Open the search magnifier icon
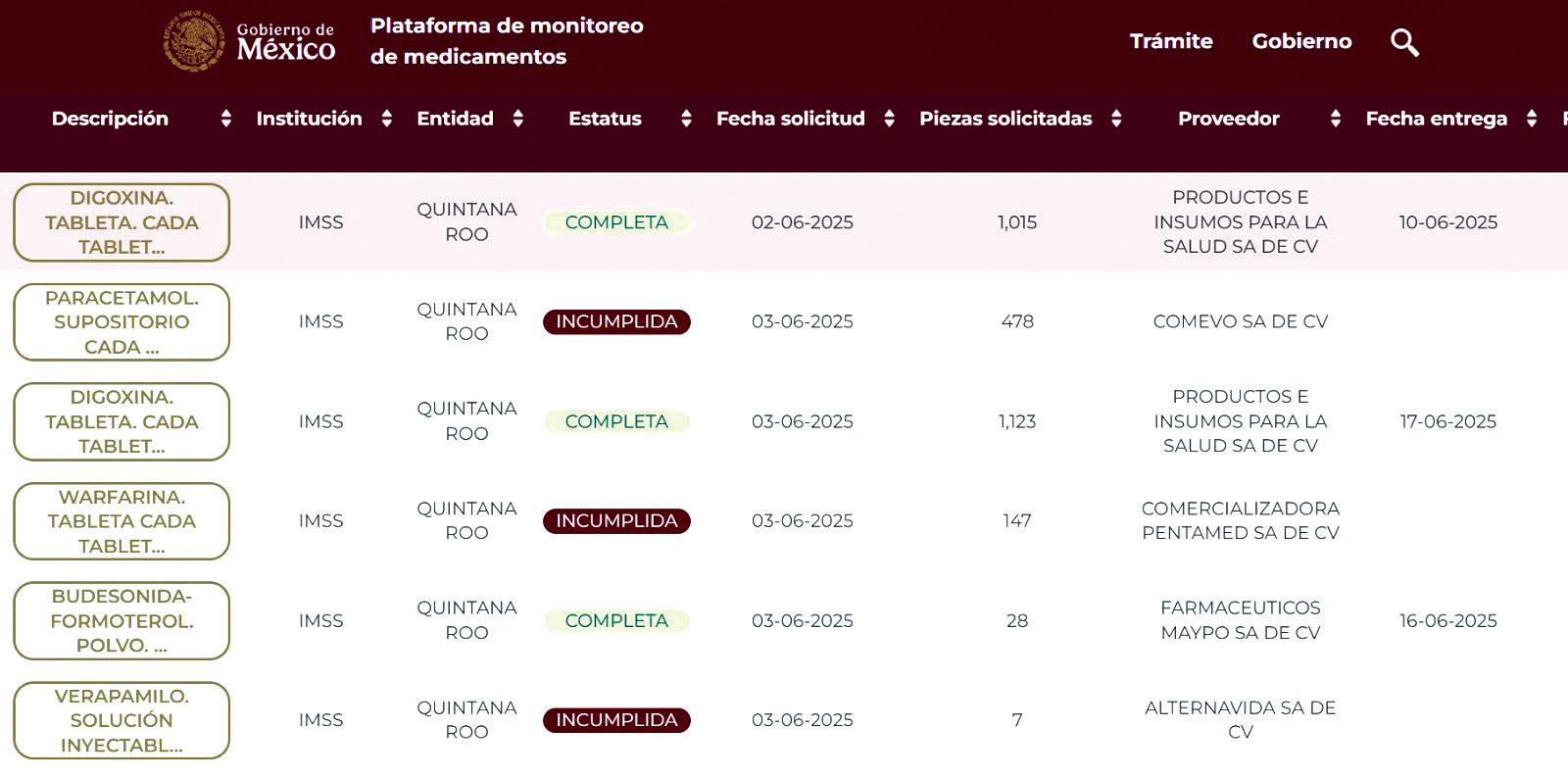The height and width of the screenshot is (777, 1568). tap(1404, 42)
